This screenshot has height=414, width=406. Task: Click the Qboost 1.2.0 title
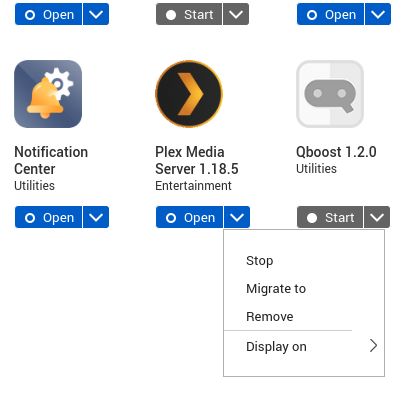tap(336, 152)
